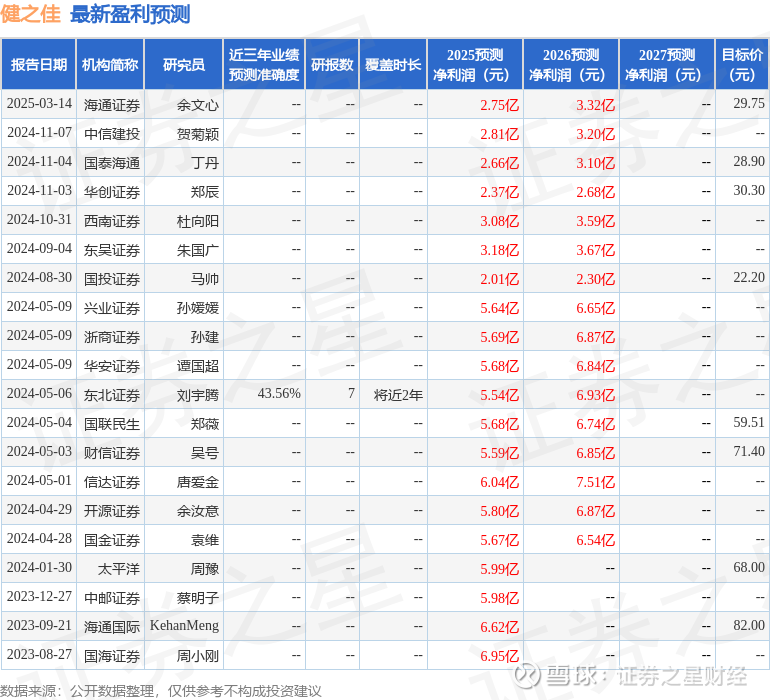
Task: Select the date 2024-10-31 cell
Action: pyautogui.click(x=39, y=220)
